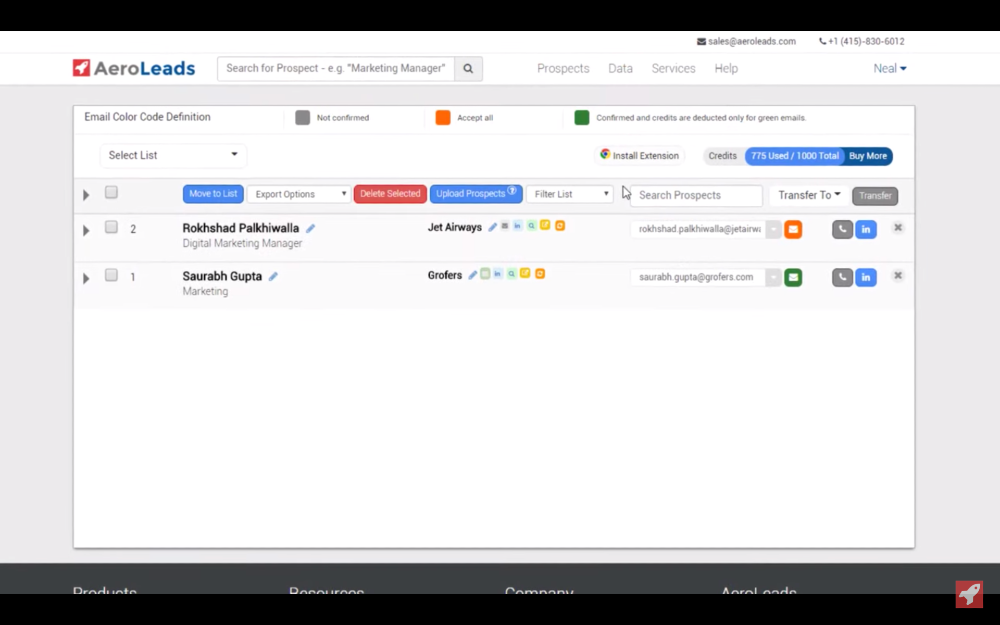Click small green search icon beside Grofers
This screenshot has width=1000, height=625.
(511, 274)
